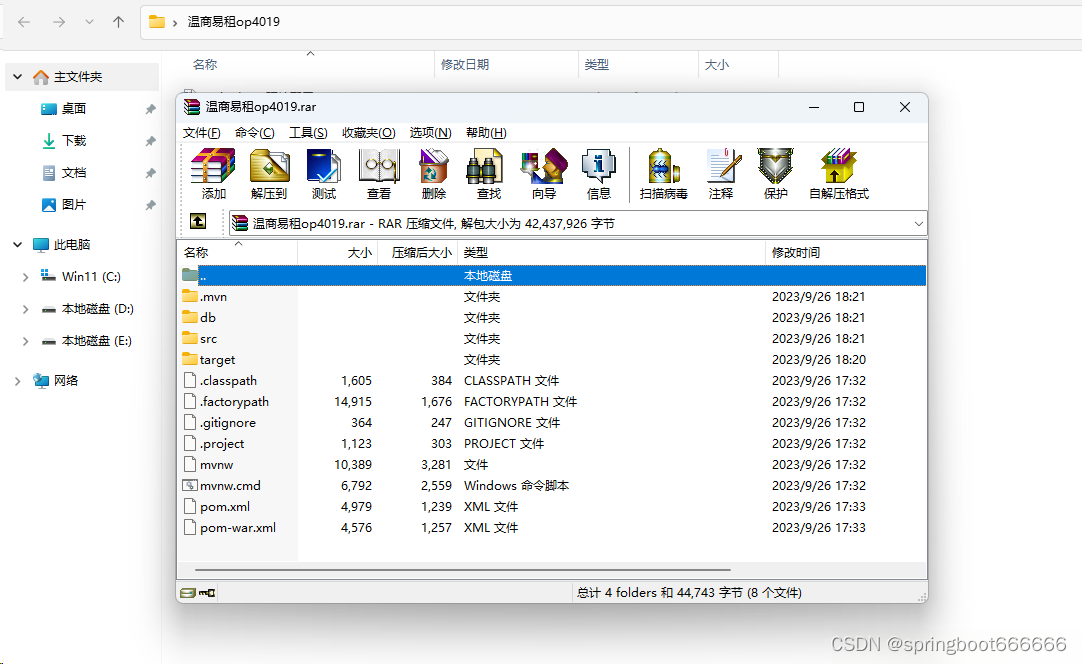The image size is (1082, 664).
Task: Click the 查找 (Find) binoculars icon
Action: tap(485, 168)
